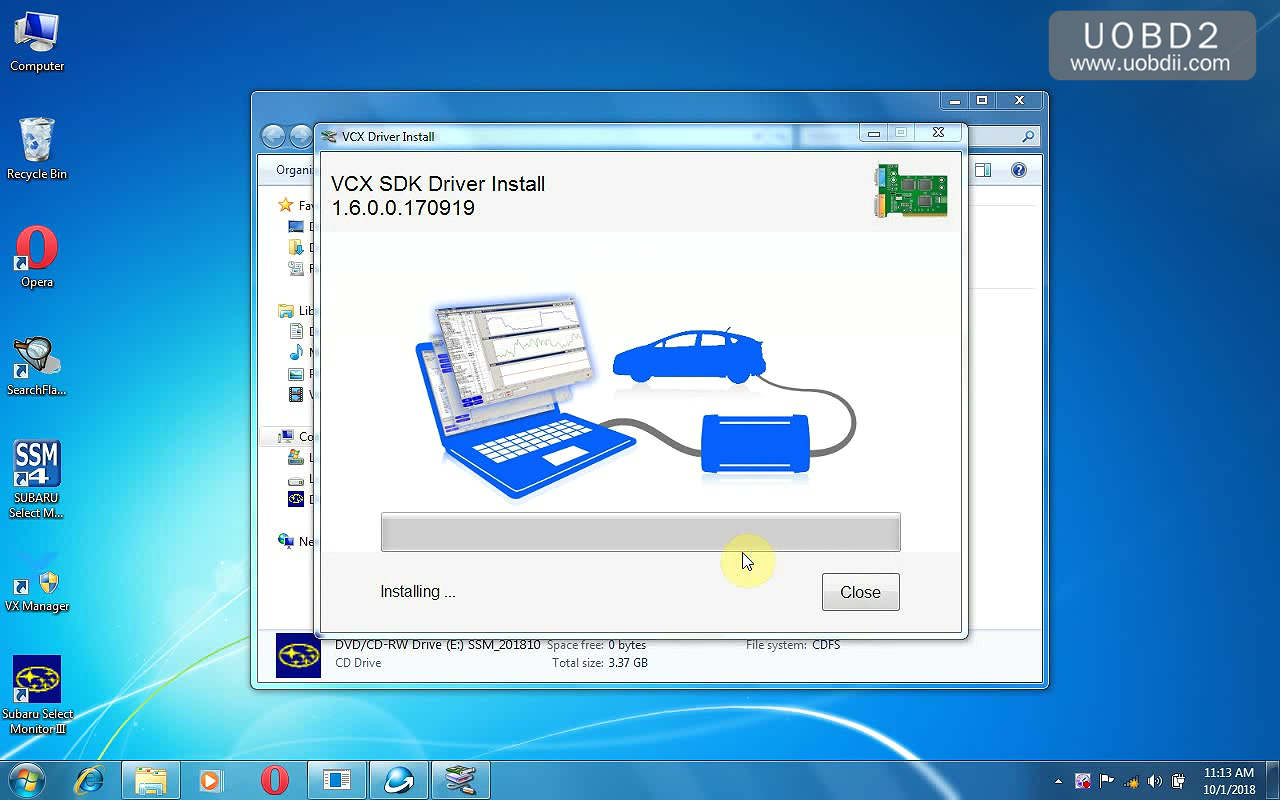
Task: Click the taskbar clock and date
Action: coord(1228,781)
